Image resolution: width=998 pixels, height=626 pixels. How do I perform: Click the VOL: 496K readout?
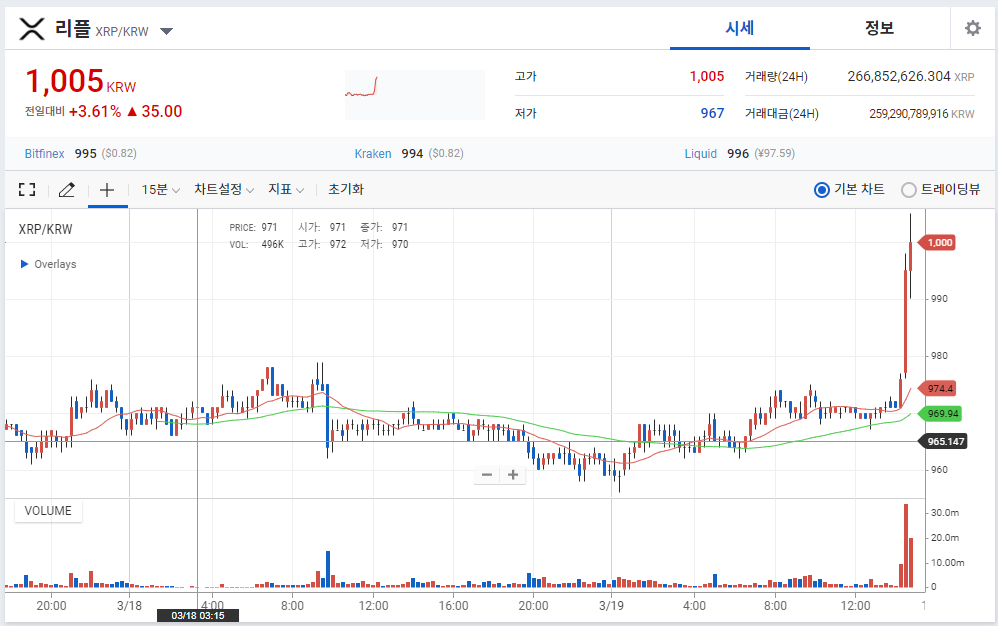pyautogui.click(x=257, y=244)
